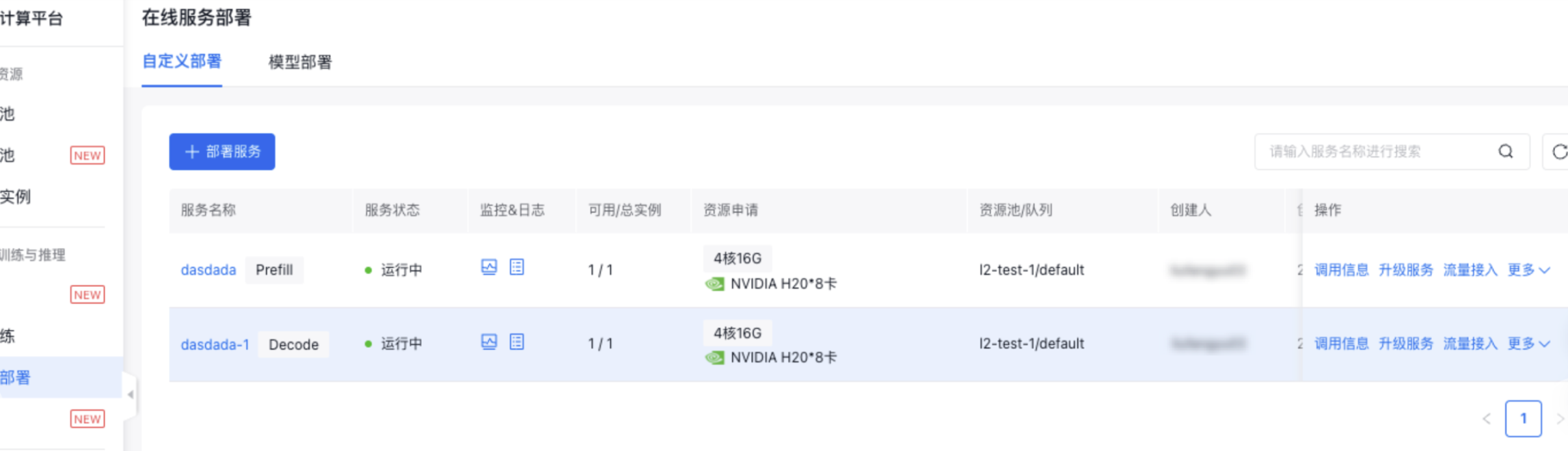Select the 自定义部署 tab
Image resolution: width=1568 pixels, height=451 pixels.
pyautogui.click(x=182, y=61)
